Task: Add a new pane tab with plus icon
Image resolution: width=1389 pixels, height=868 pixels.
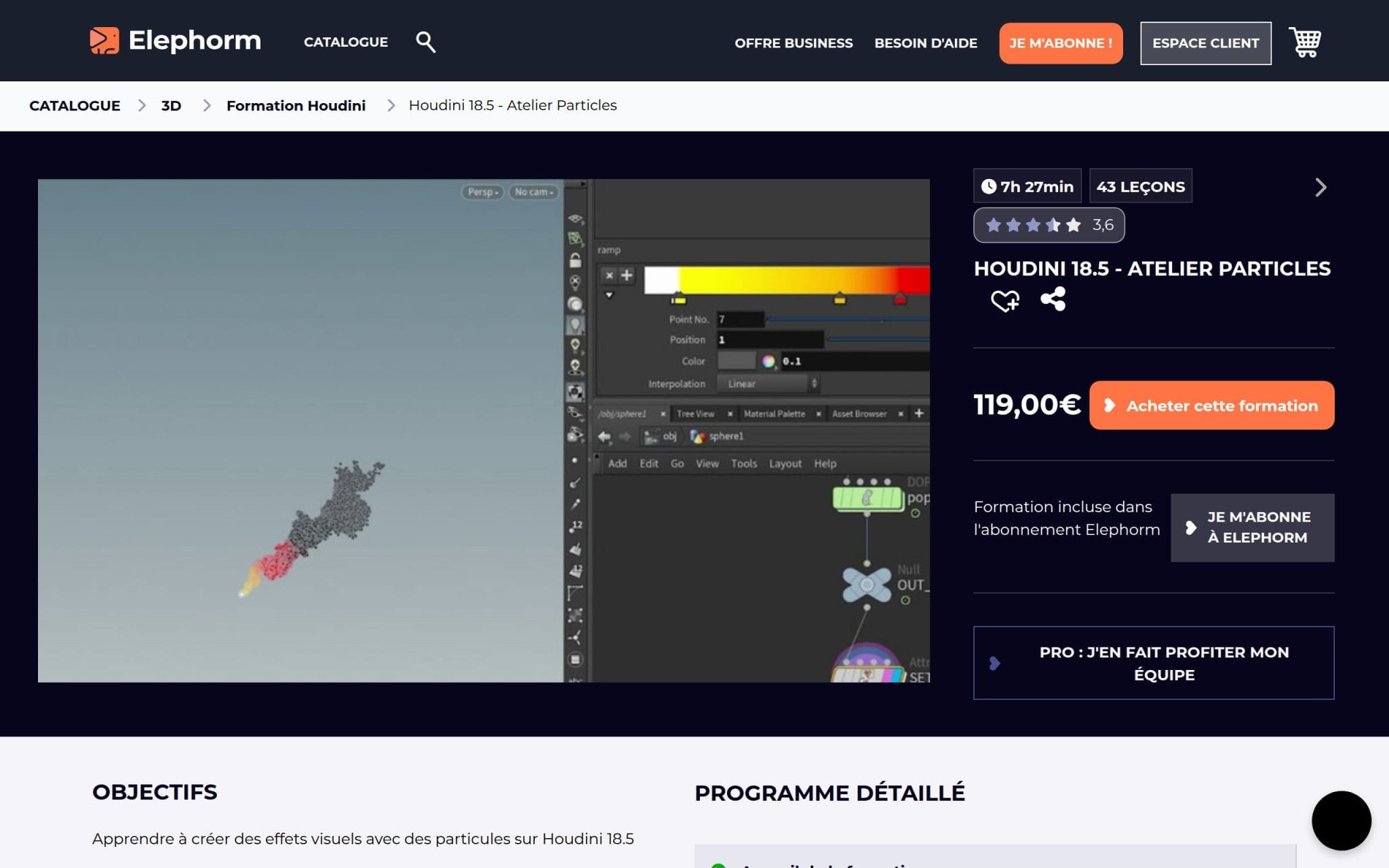Action: tap(919, 413)
